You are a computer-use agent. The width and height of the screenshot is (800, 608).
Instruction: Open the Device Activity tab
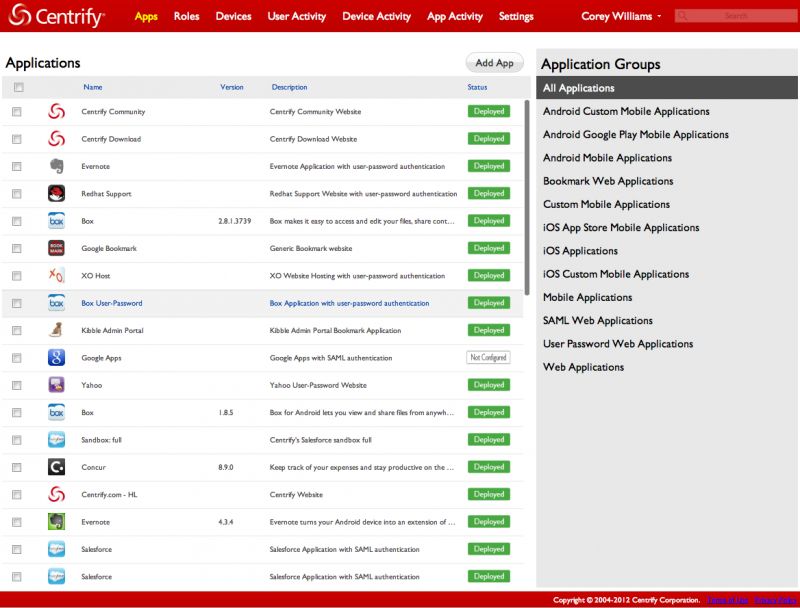(376, 16)
